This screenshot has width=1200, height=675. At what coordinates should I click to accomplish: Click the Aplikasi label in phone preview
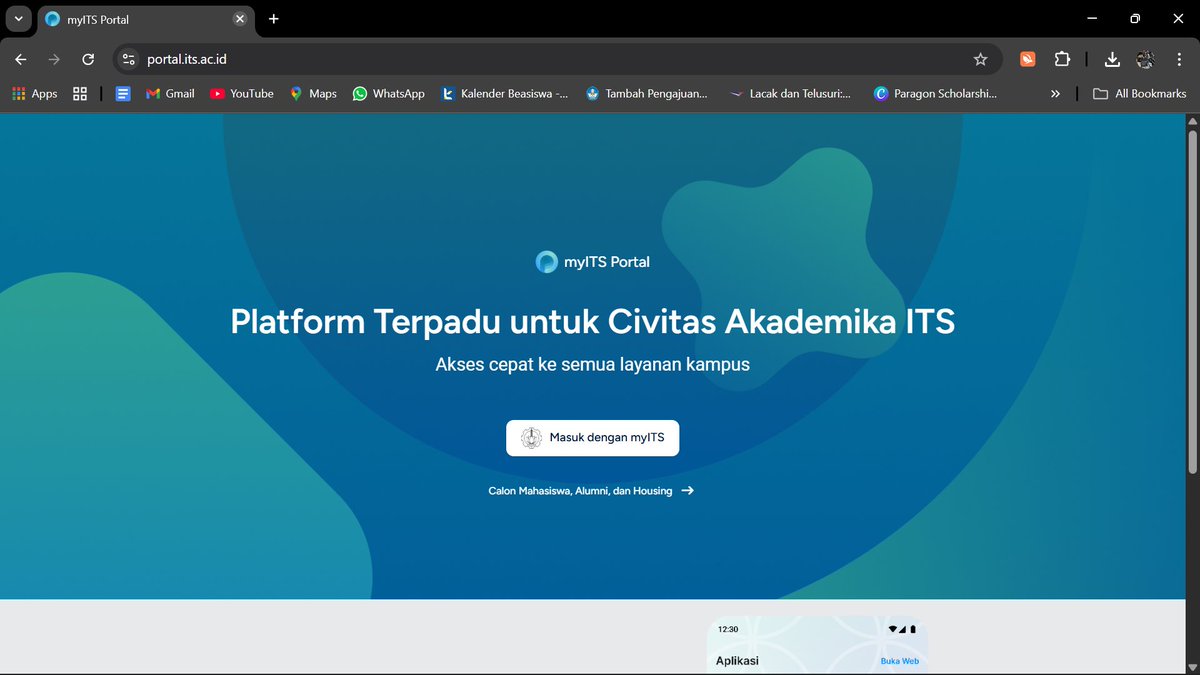point(737,661)
